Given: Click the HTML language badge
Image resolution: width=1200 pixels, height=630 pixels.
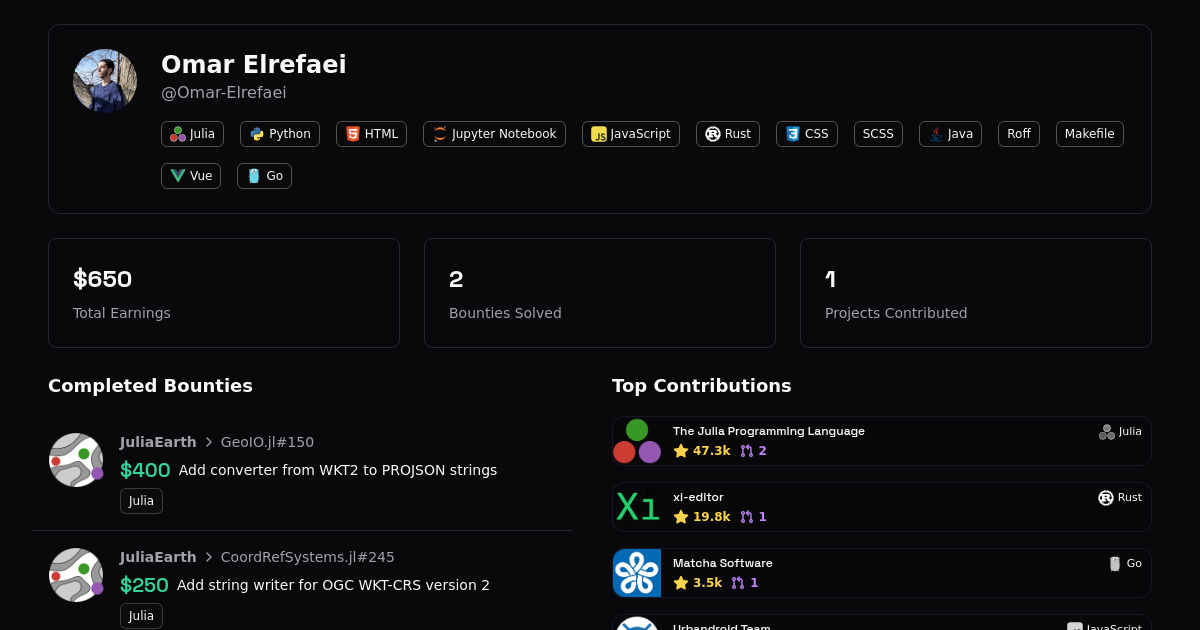Looking at the screenshot, I should point(371,134).
